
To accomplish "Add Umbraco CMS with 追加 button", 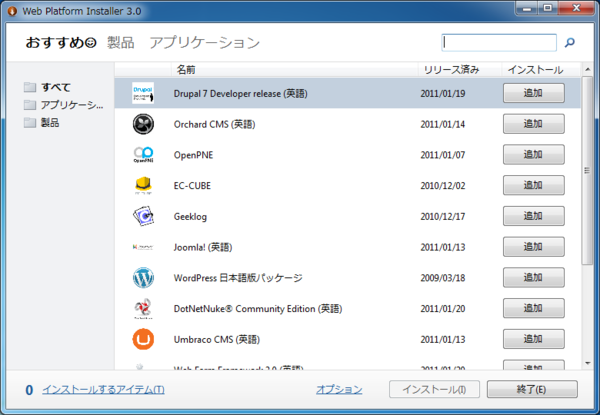I will (x=533, y=339).
